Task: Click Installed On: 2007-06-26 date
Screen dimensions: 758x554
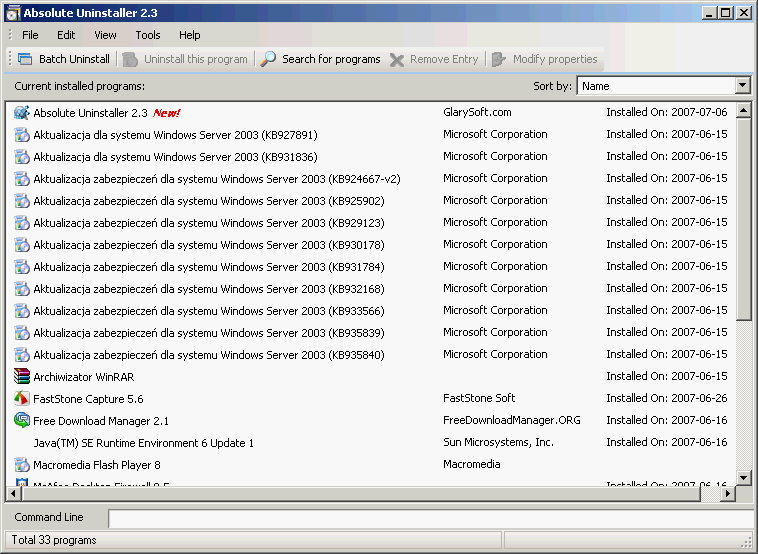Action: click(667, 398)
